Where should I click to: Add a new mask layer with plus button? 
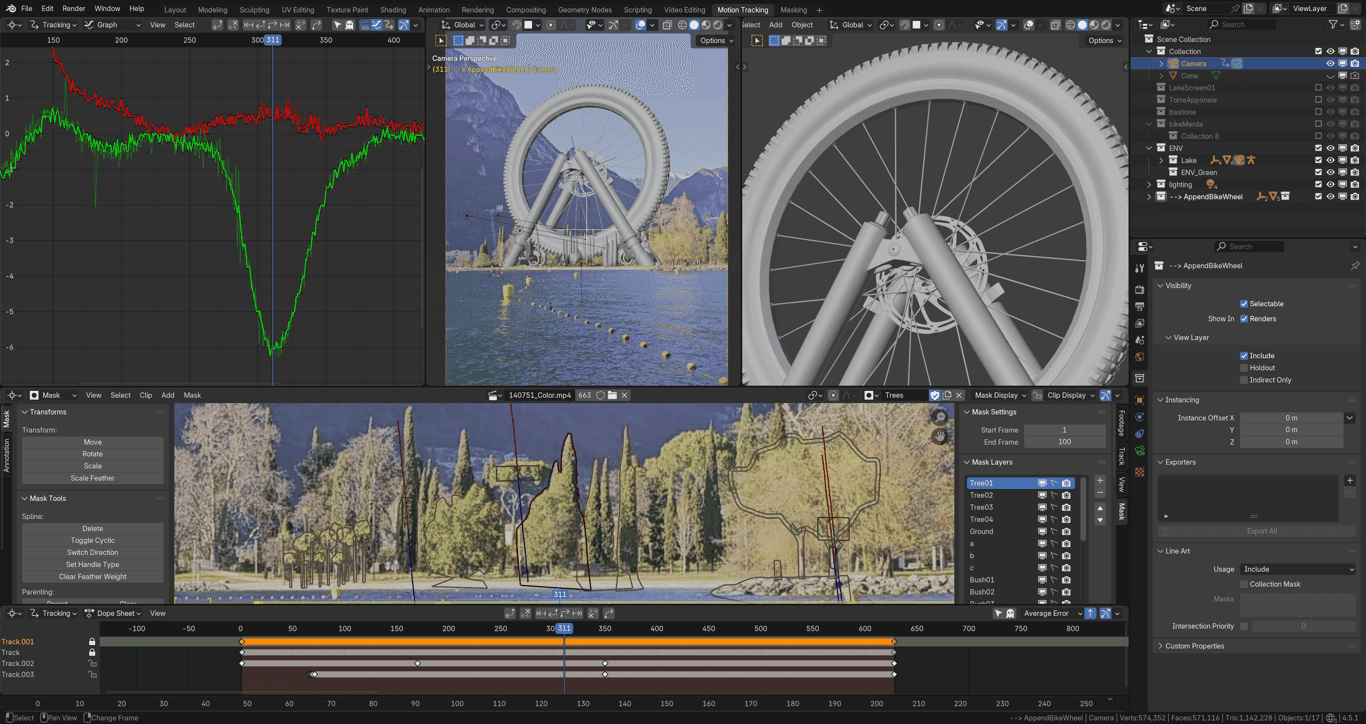click(1100, 481)
